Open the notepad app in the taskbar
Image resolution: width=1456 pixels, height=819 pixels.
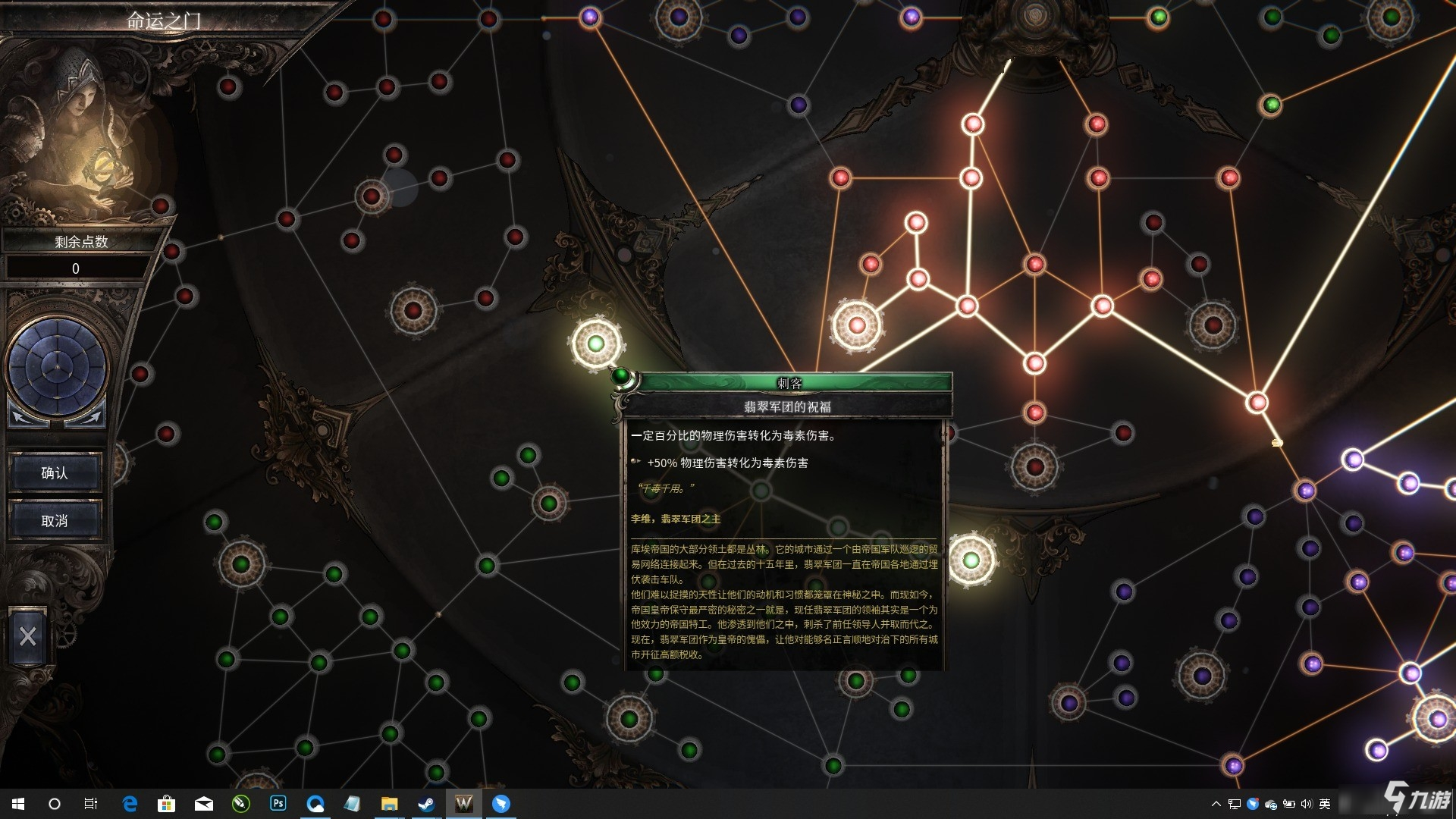click(352, 804)
